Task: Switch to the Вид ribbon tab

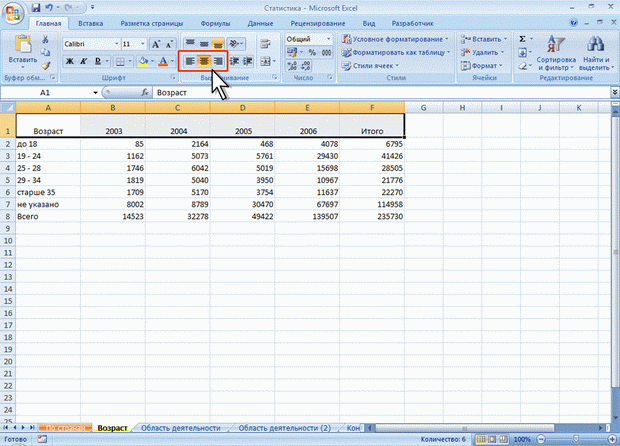Action: (x=369, y=23)
